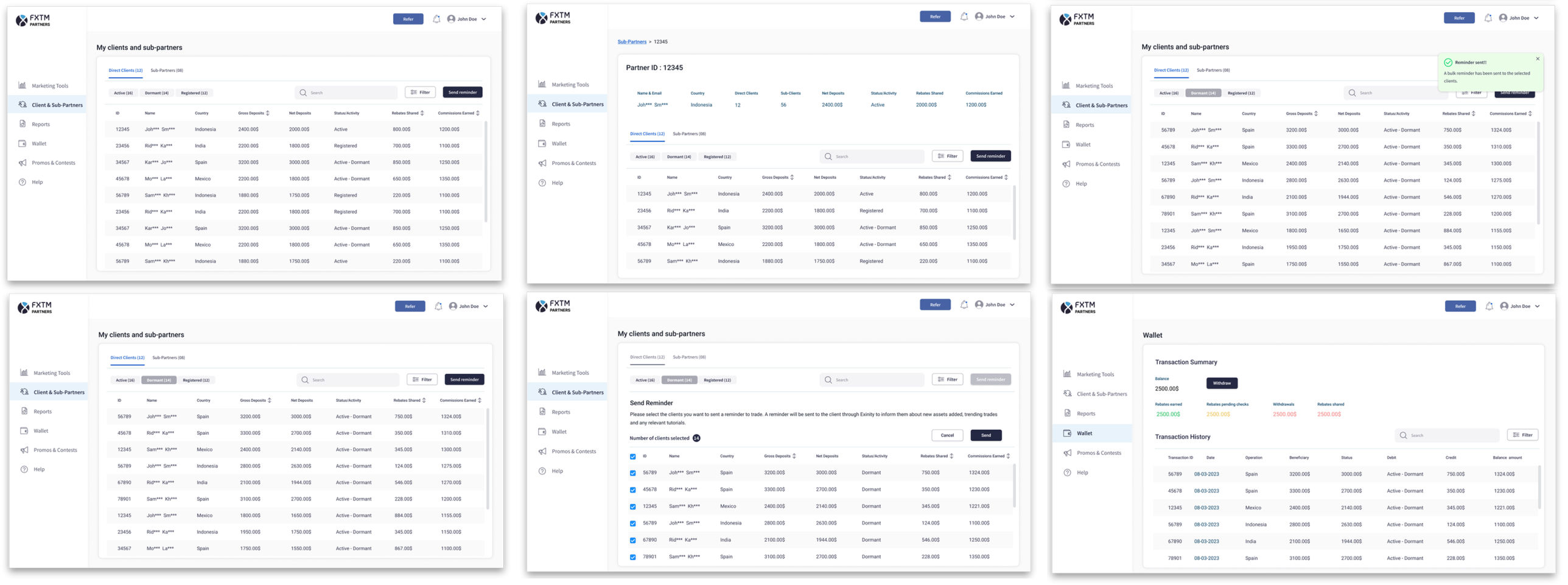Open the Filter options in Wallet Transaction History
Viewport: 1568px width, 585px height.
click(x=1522, y=435)
